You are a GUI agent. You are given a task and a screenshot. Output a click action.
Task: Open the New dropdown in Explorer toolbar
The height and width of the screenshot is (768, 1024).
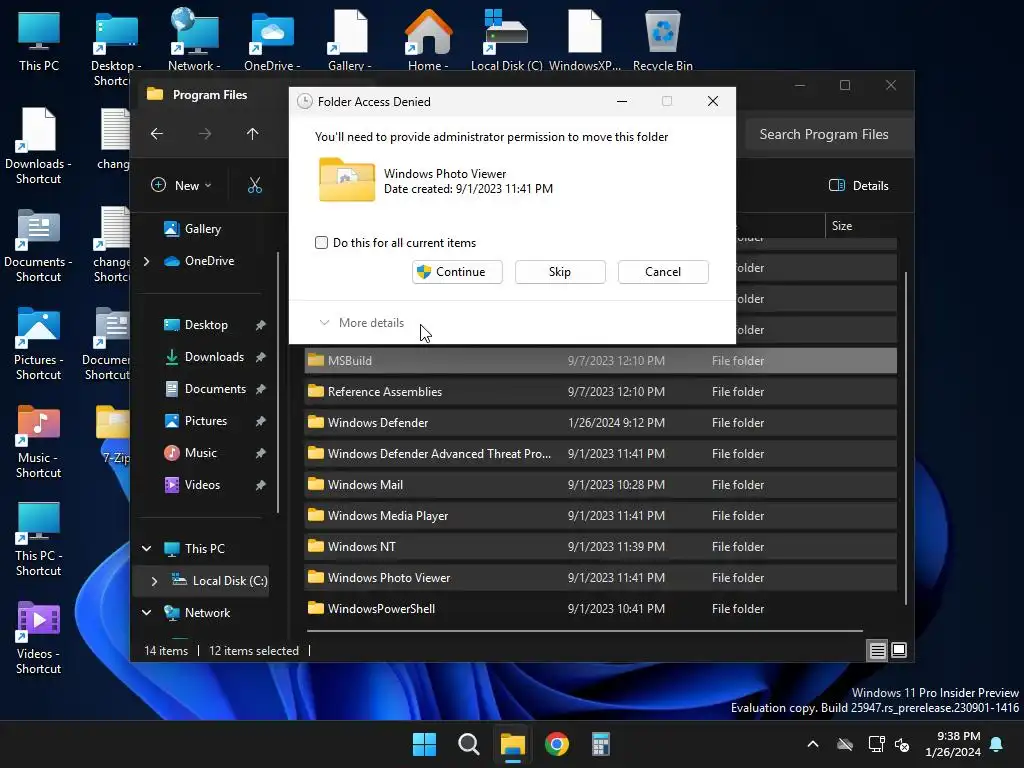point(182,185)
